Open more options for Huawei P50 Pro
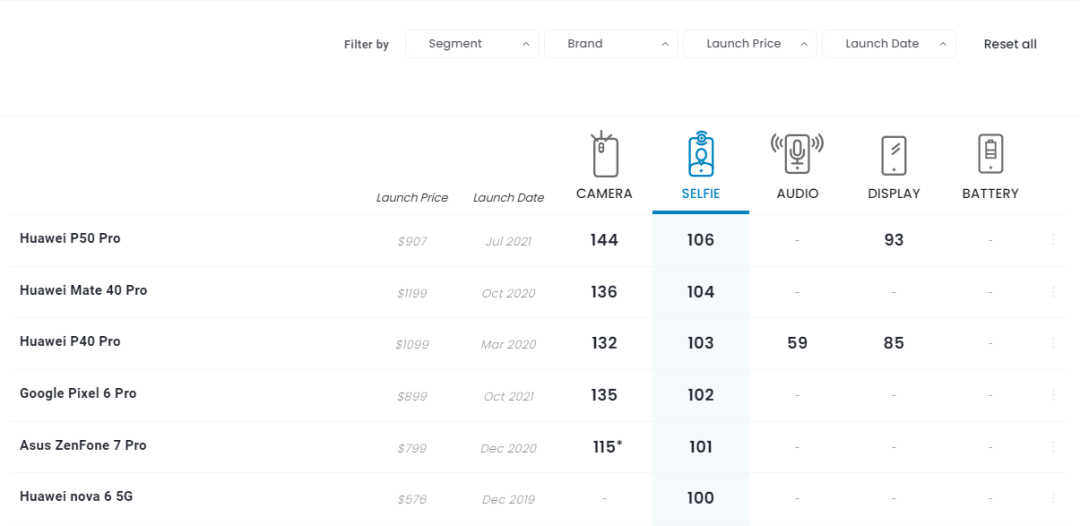Viewport: 1080px width, 526px height. click(x=1053, y=240)
